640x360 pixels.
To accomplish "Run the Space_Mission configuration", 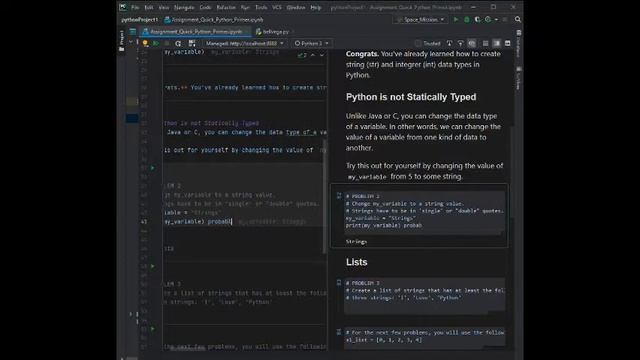I will tap(456, 19).
